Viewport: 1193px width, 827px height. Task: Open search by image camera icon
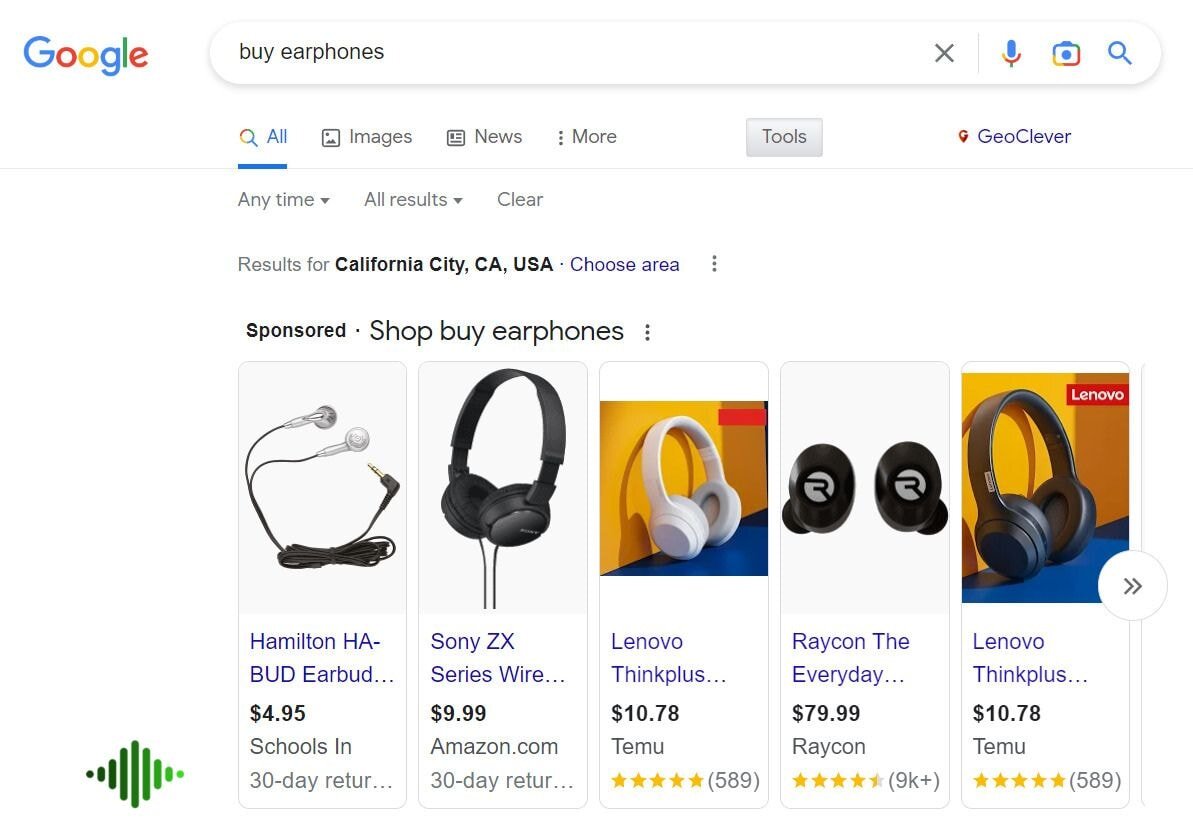(1066, 53)
